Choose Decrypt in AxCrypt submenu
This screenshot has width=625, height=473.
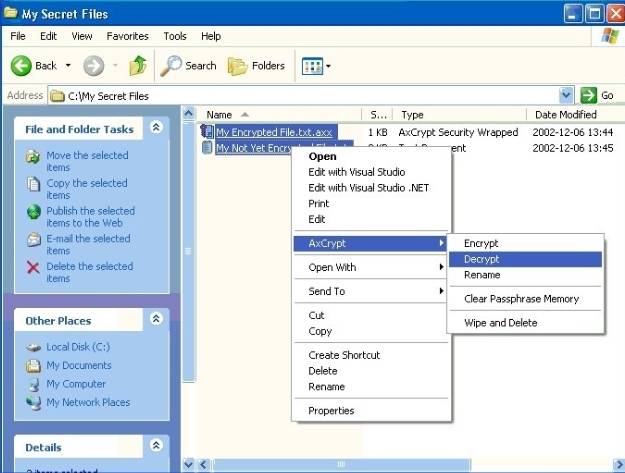525,259
